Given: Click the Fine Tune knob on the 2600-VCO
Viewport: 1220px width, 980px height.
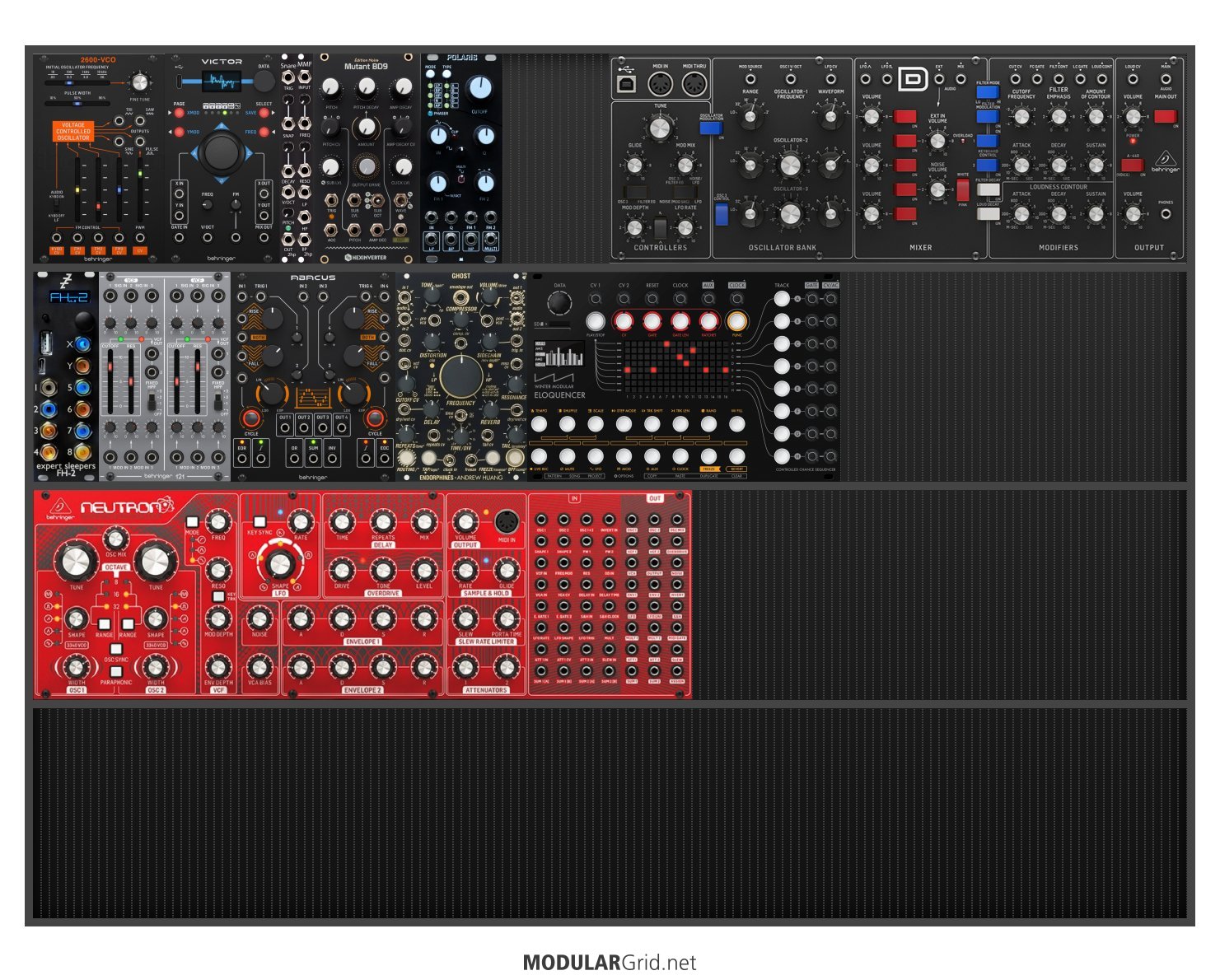Looking at the screenshot, I should pyautogui.click(x=140, y=82).
